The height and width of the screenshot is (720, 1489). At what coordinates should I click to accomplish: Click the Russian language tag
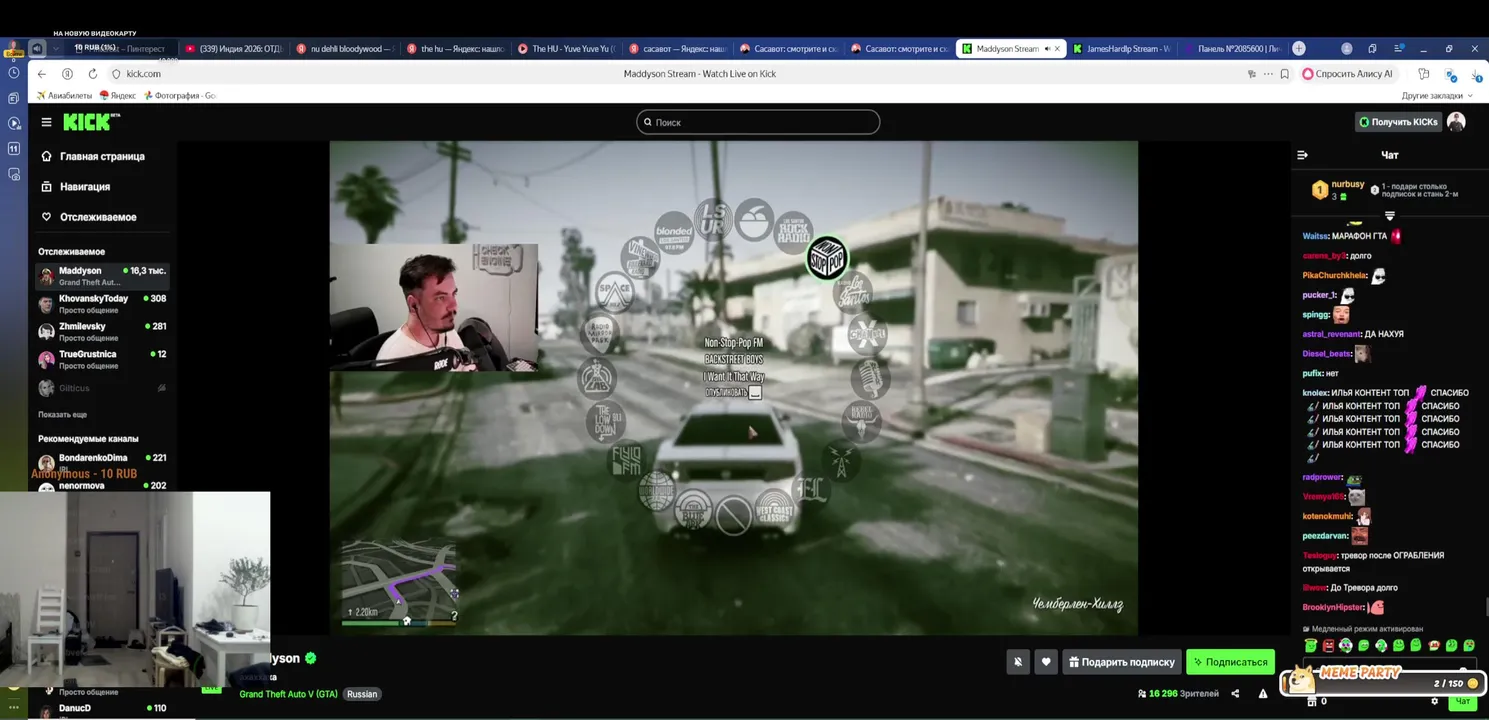(362, 694)
